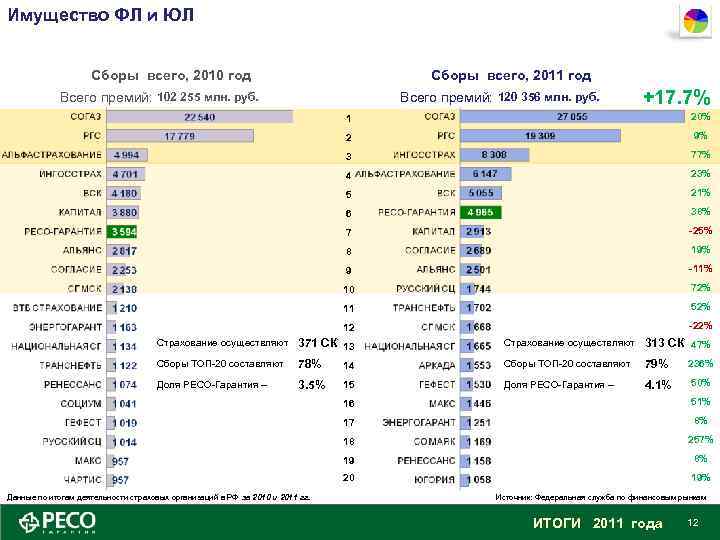Click the label 'ЮГОРИЯ'
This screenshot has height=540, width=720.
(434, 480)
